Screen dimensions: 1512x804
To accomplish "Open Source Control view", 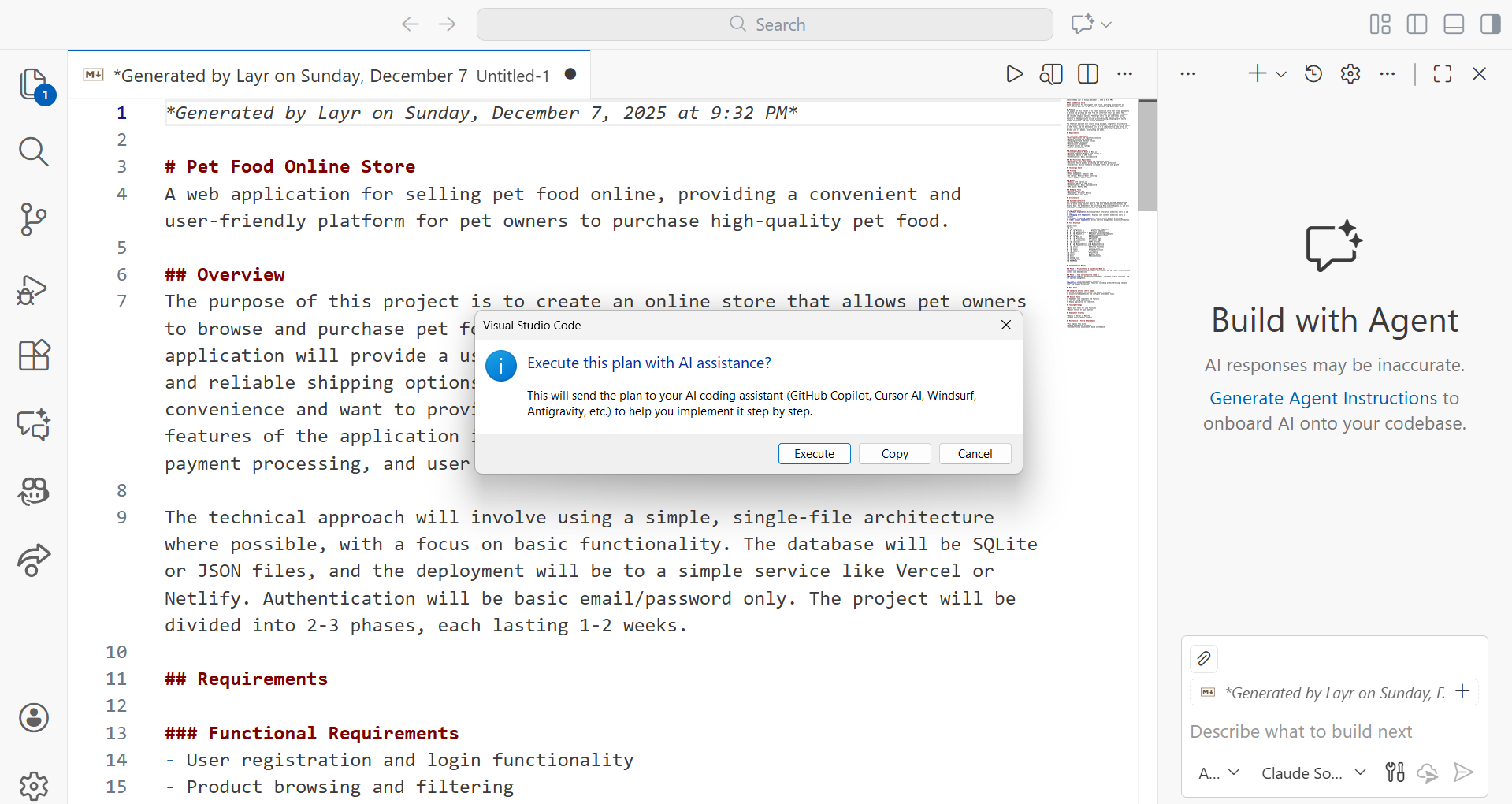I will (x=34, y=220).
